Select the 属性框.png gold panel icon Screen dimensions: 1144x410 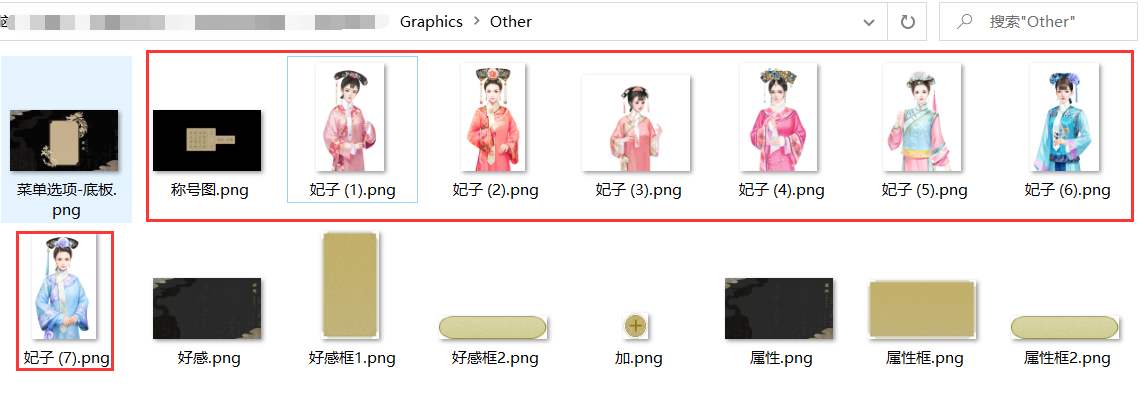[x=922, y=309]
